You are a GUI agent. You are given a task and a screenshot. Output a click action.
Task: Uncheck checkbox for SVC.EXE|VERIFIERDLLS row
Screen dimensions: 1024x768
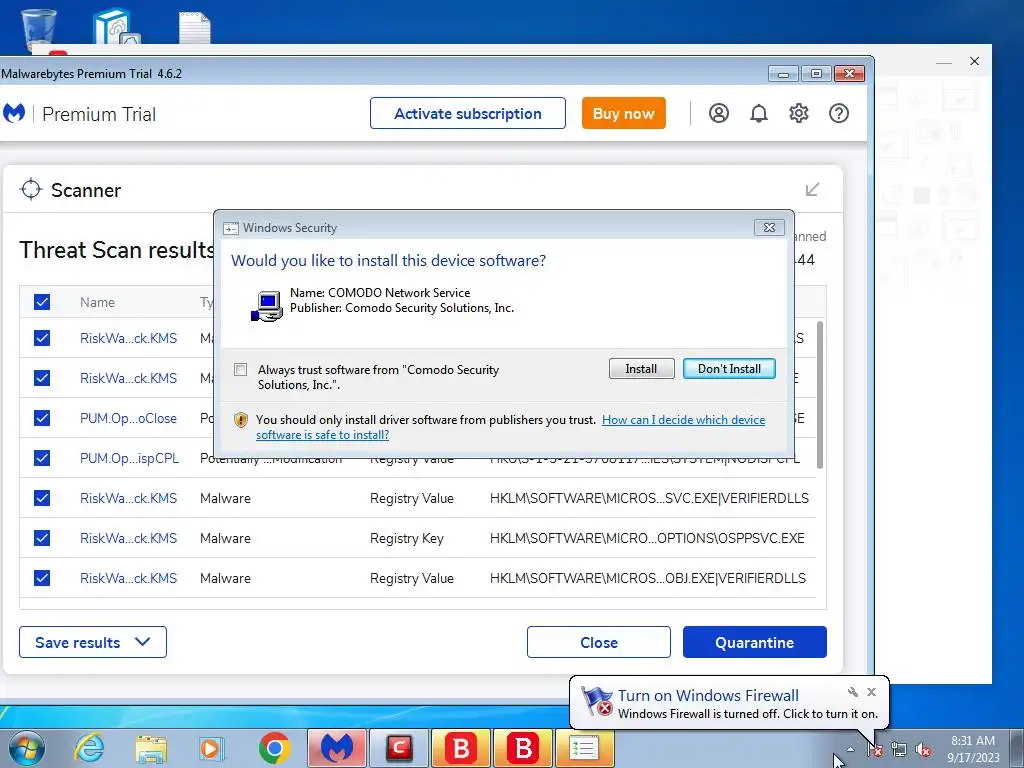42,498
